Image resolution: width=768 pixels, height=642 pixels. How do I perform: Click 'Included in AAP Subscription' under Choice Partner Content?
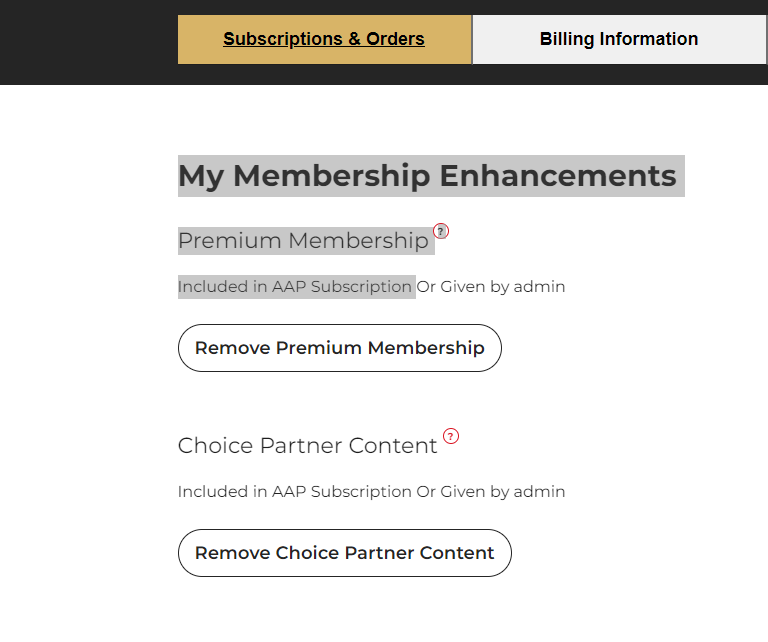294,492
